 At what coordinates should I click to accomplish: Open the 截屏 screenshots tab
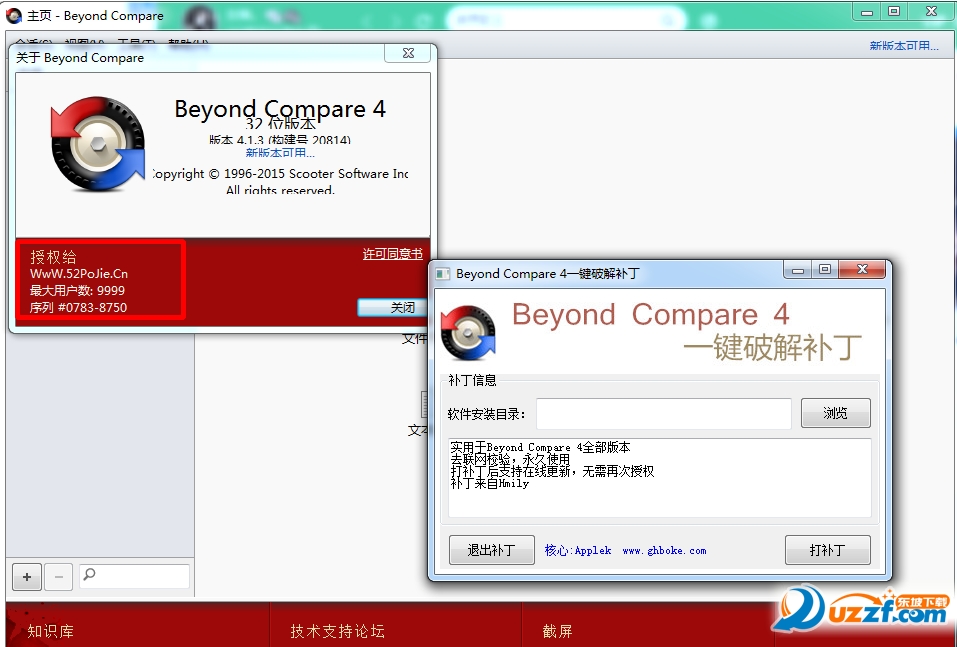tap(557, 631)
